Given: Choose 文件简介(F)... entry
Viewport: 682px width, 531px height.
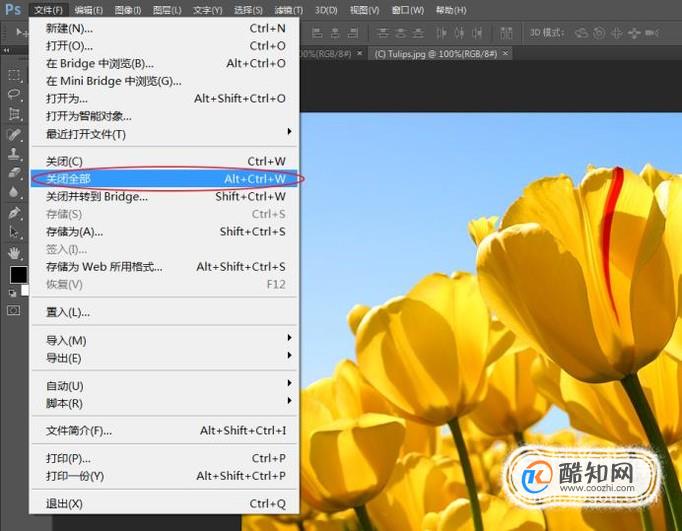Looking at the screenshot, I should 164,431.
